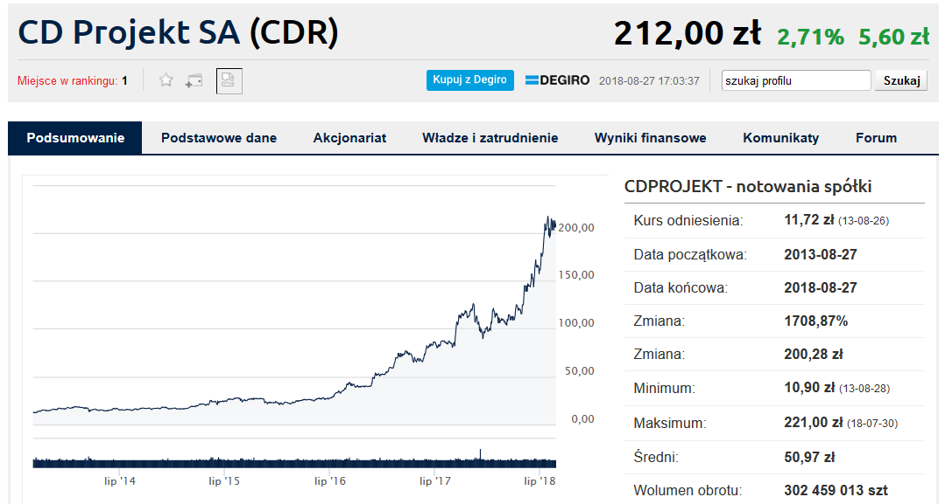Click the boxed document icon beside the wallet
The height and width of the screenshot is (504, 945).
[x=229, y=80]
